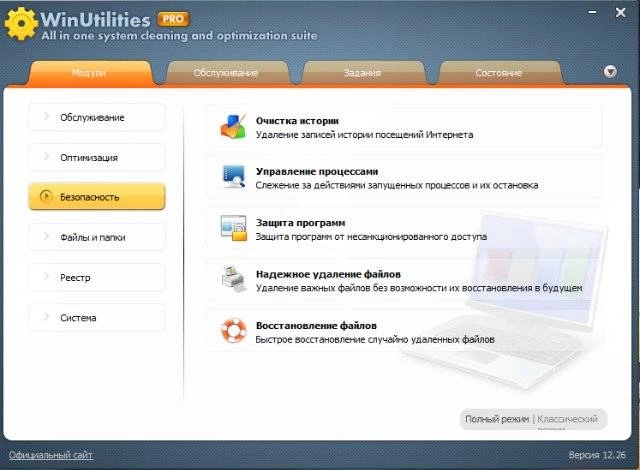Click the WinUtilities gear logo icon

tap(21, 24)
